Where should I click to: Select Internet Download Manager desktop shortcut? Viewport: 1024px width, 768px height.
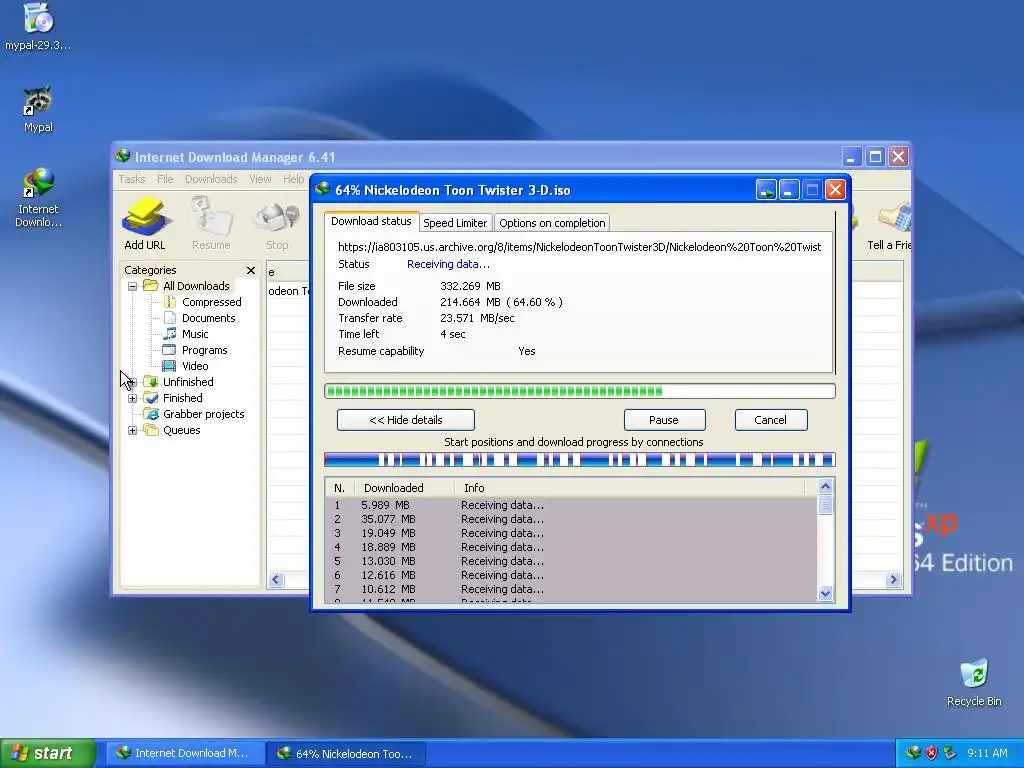tap(38, 198)
